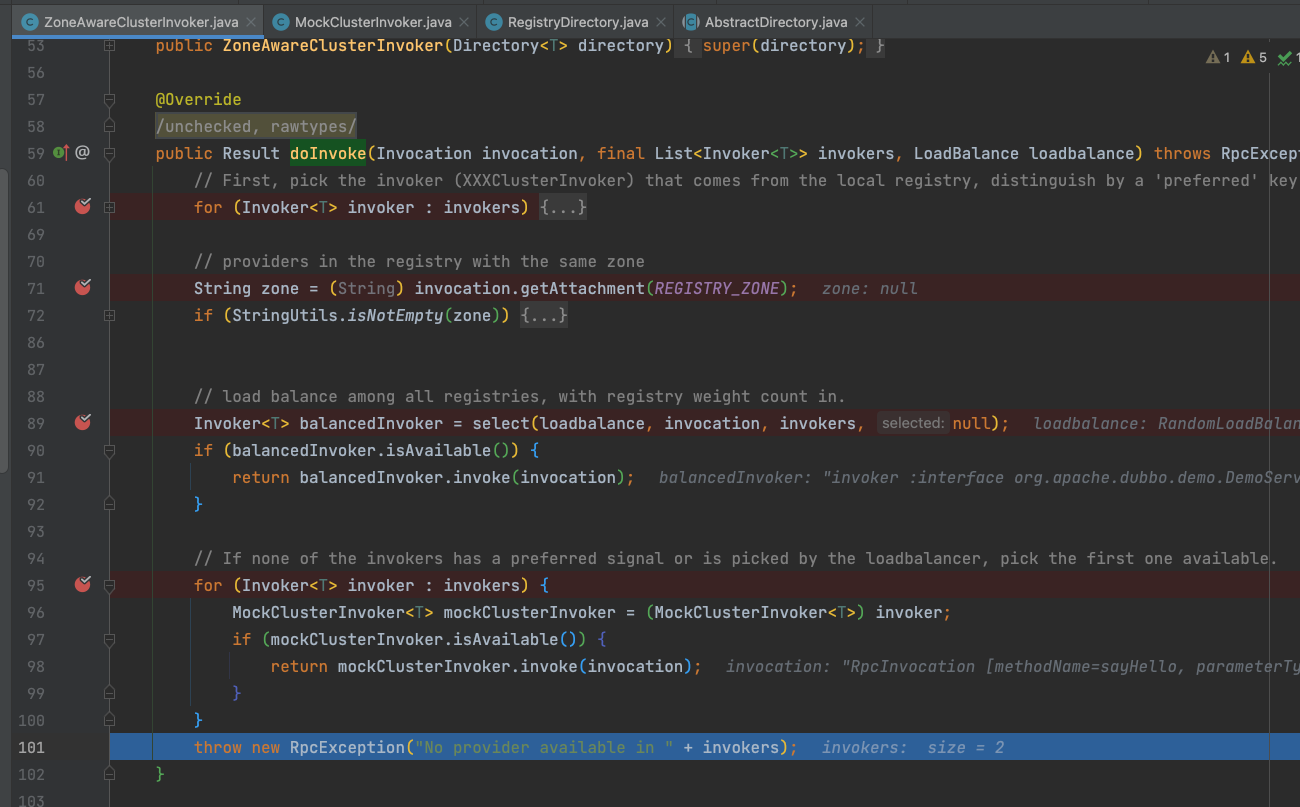Screen dimensions: 1300x807
Task: Click the {...} placeholder on line 61
Action: coord(563,207)
